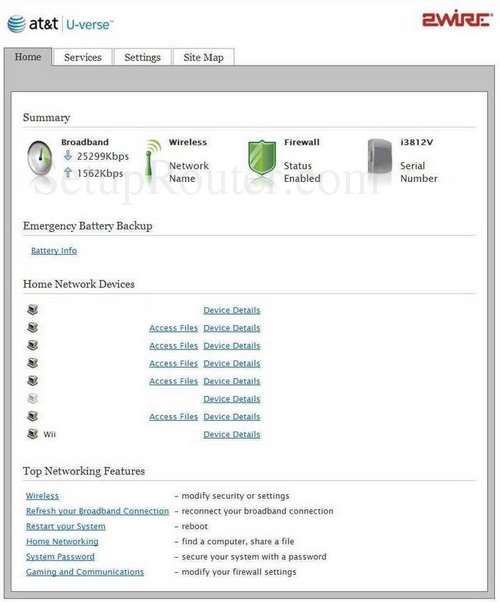This screenshot has height=602, width=500.
Task: Click the green Firewall shield icon
Action: pos(262,157)
